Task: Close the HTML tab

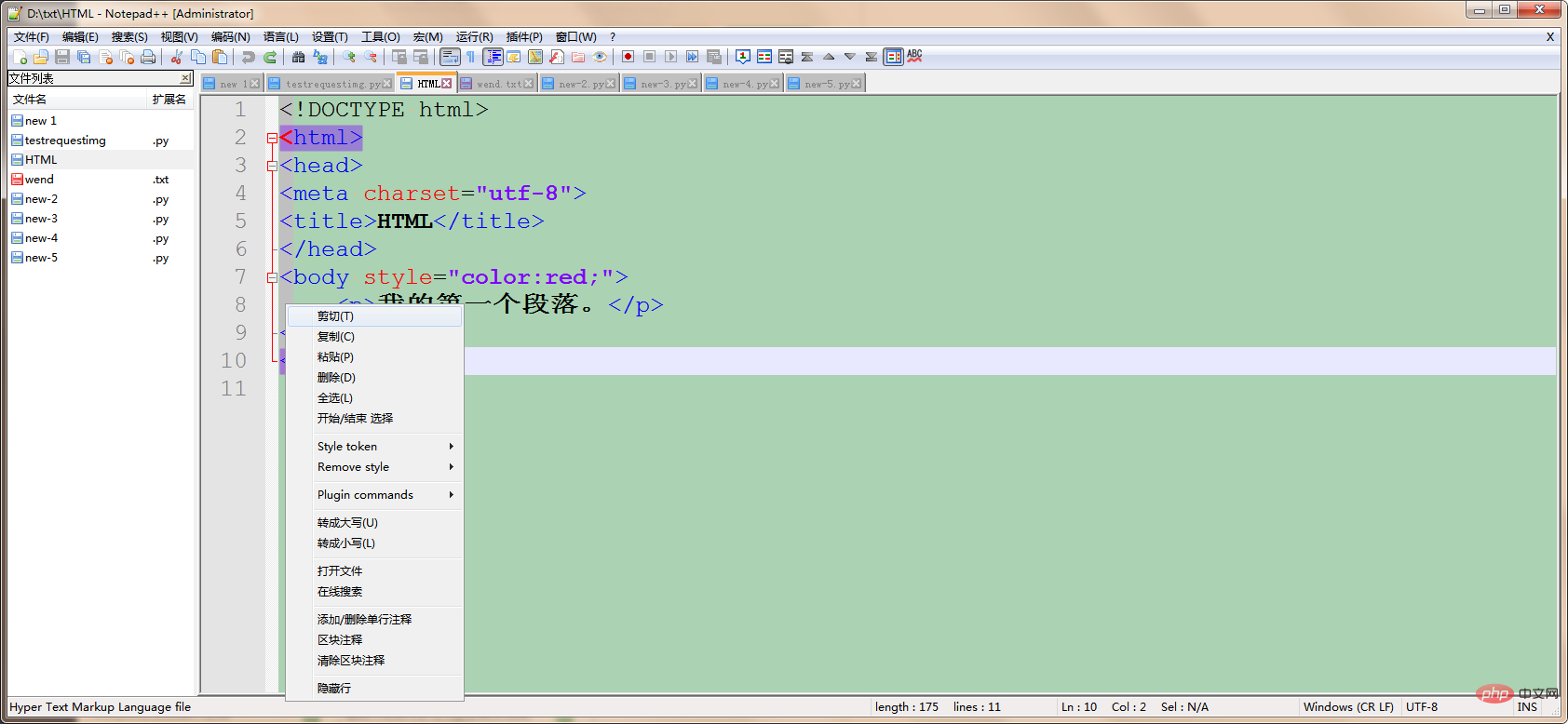Action: pyautogui.click(x=447, y=84)
